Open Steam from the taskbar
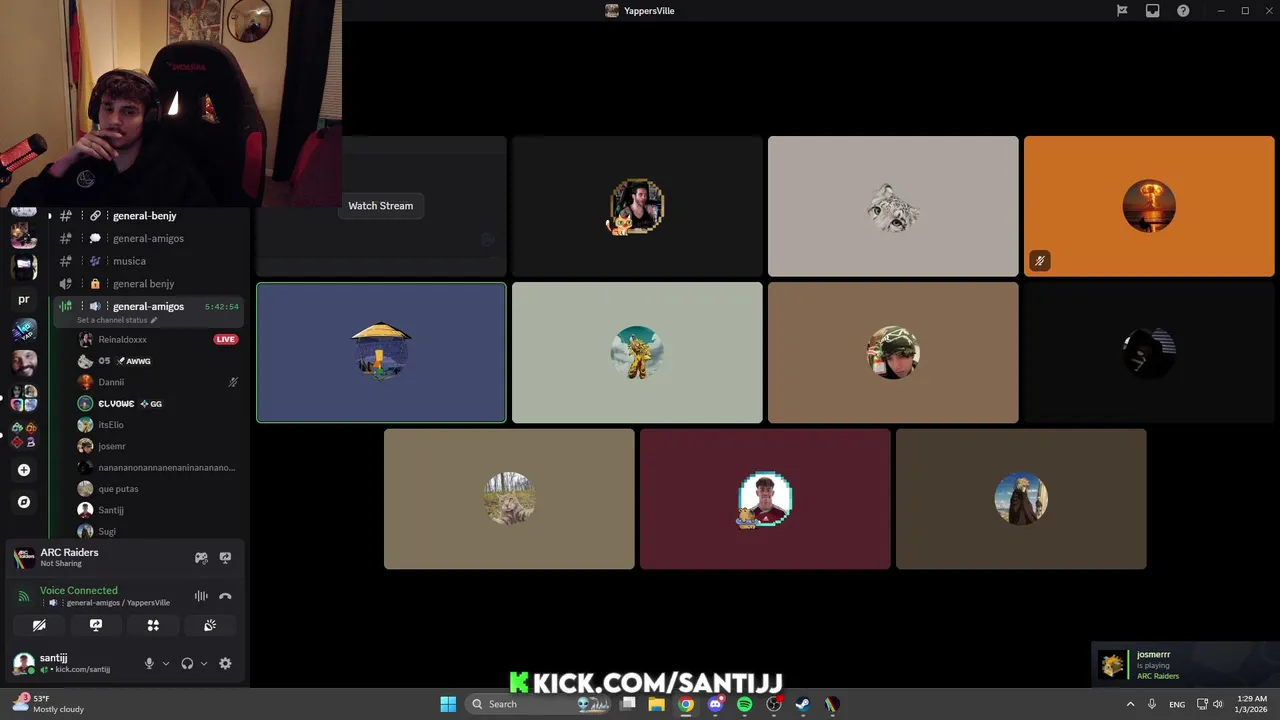 click(x=802, y=704)
